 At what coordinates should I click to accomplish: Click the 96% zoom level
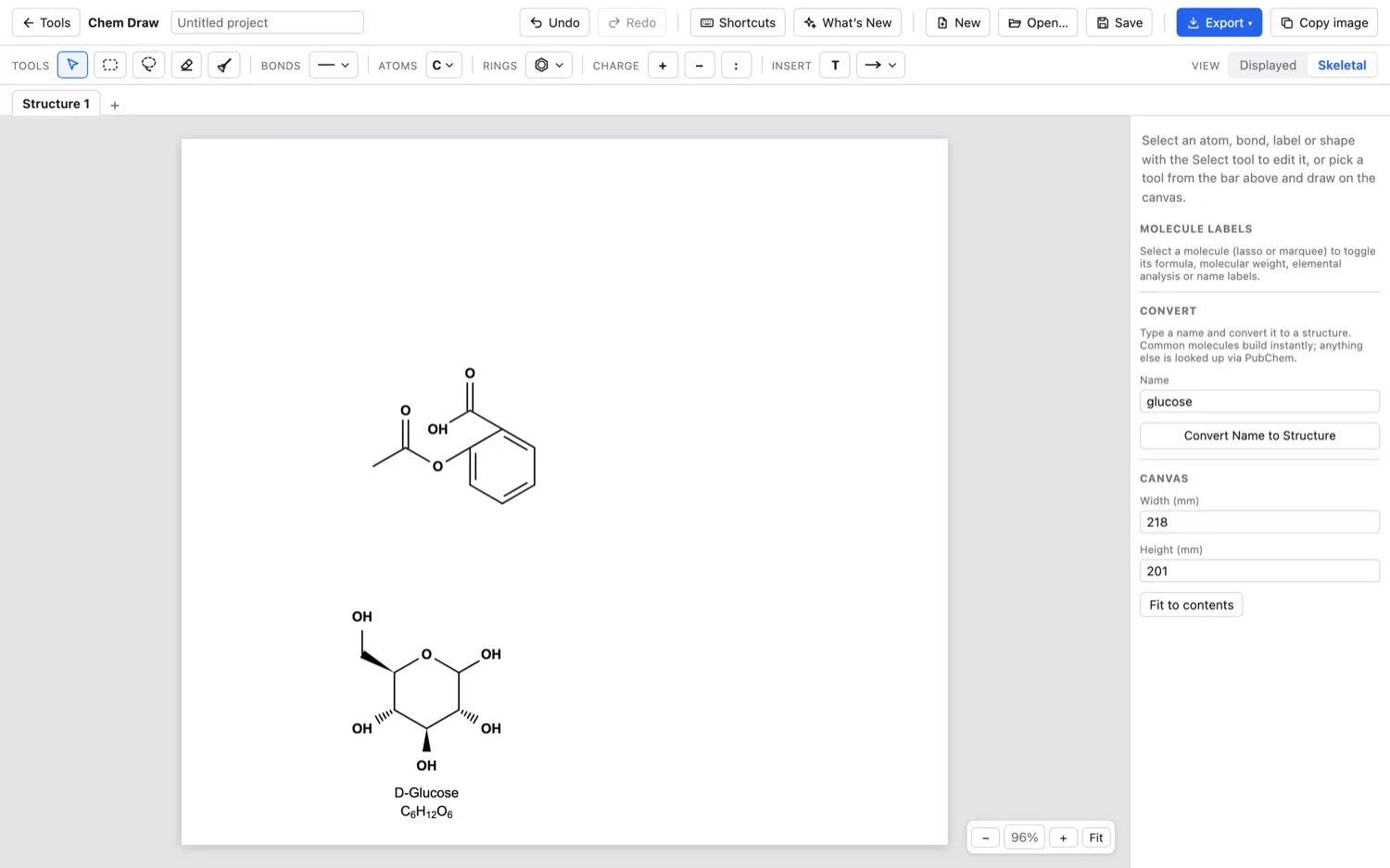point(1024,837)
